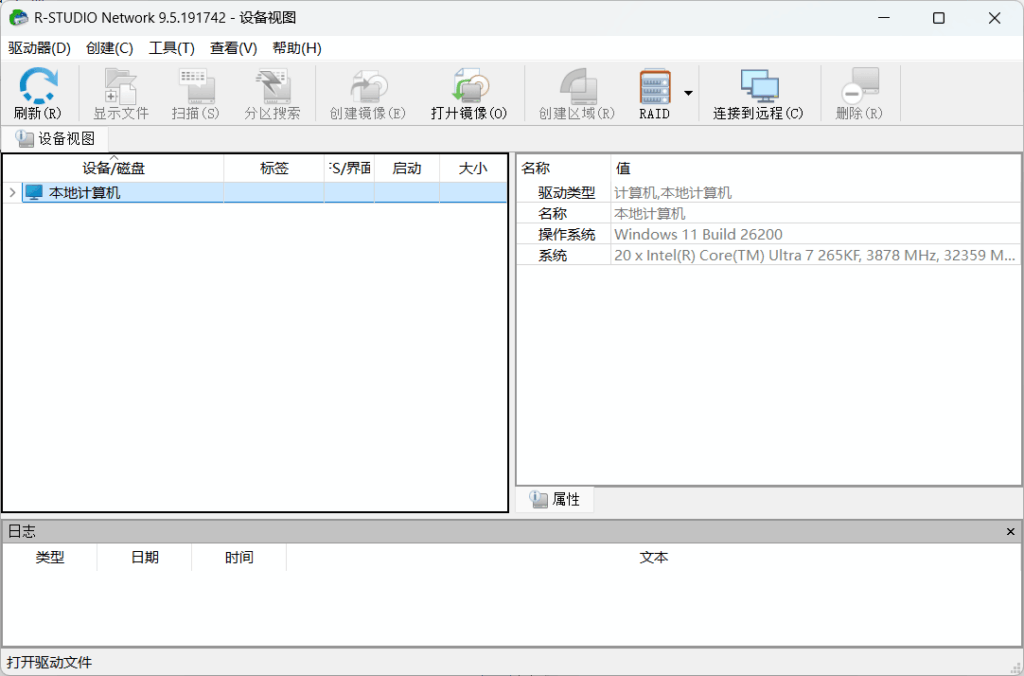
Task: Select the 创建区域 (Create Region) icon
Action: pos(578,92)
